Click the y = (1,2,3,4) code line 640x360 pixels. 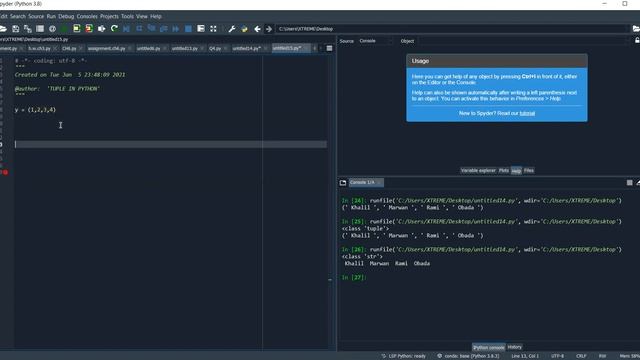pos(35,110)
